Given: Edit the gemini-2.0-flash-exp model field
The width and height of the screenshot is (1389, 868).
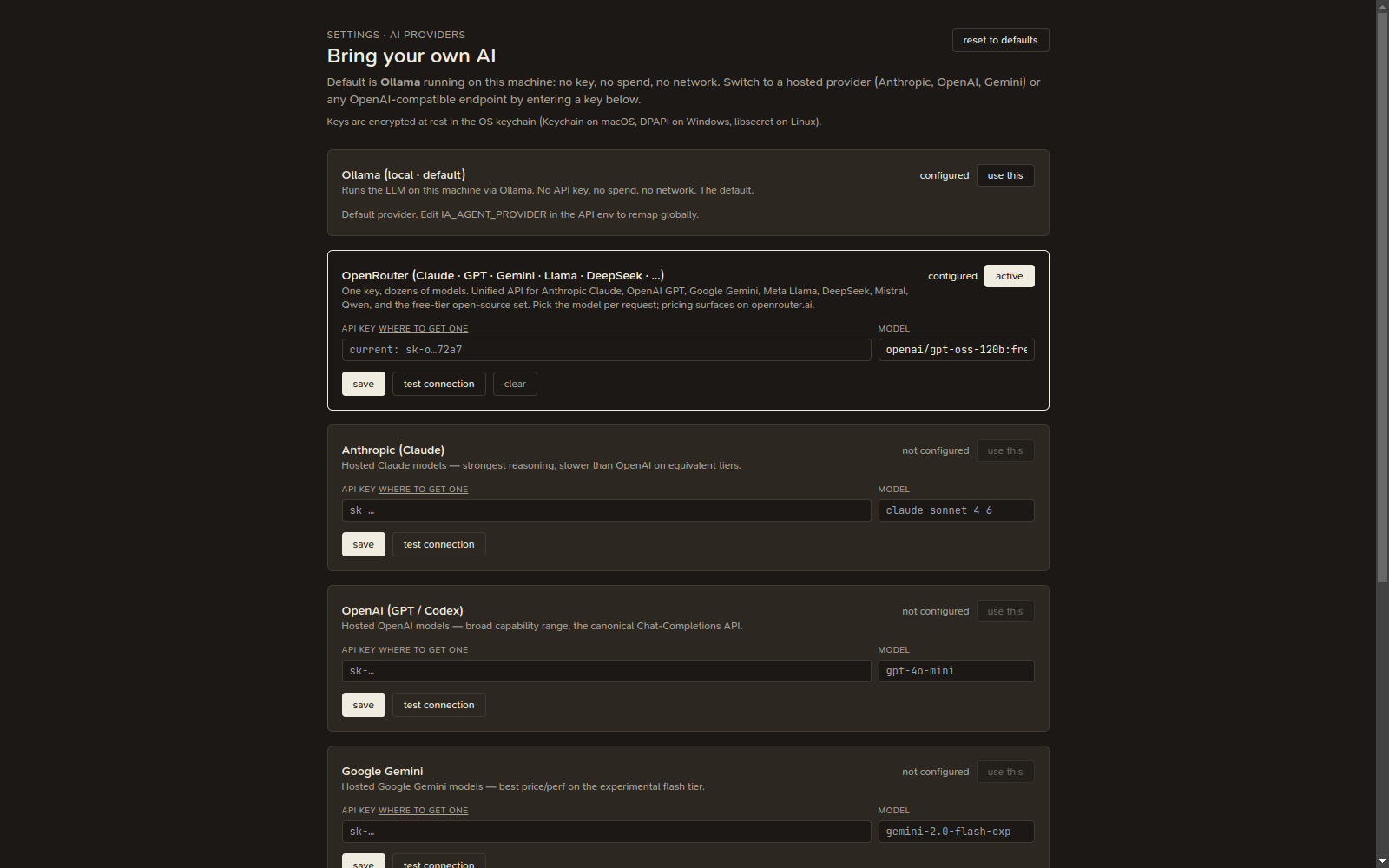Looking at the screenshot, I should 956,832.
